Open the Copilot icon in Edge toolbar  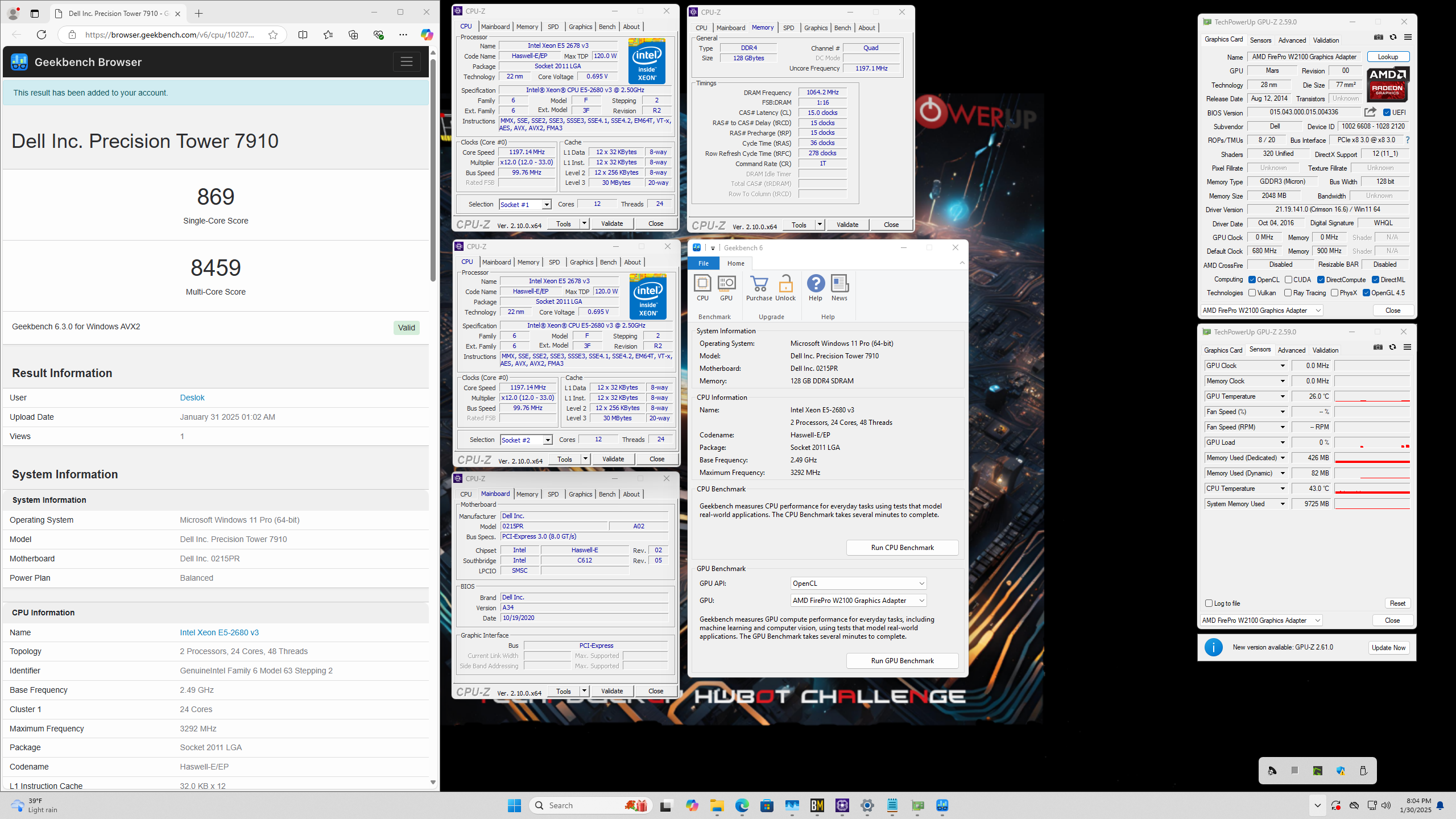tap(427, 35)
